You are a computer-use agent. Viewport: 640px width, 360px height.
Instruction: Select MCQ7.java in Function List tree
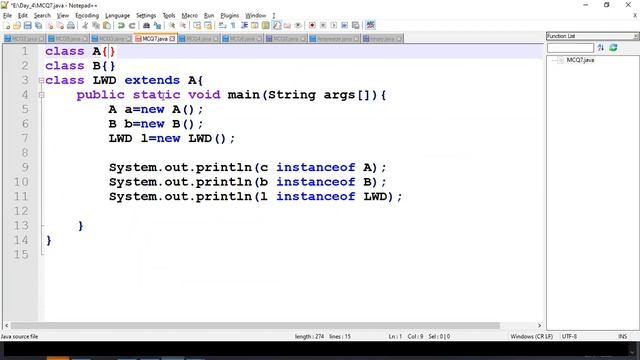580,60
